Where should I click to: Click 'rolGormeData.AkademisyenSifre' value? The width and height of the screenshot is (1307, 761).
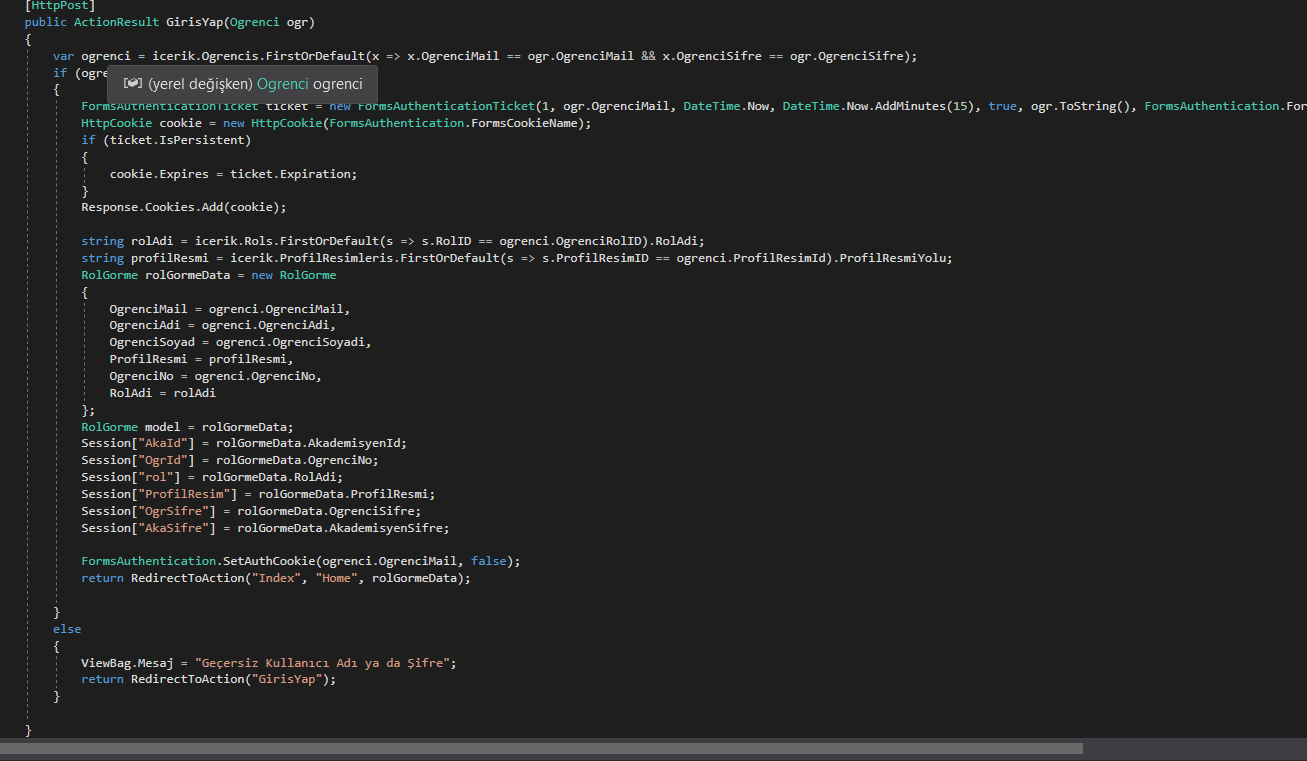(x=343, y=528)
